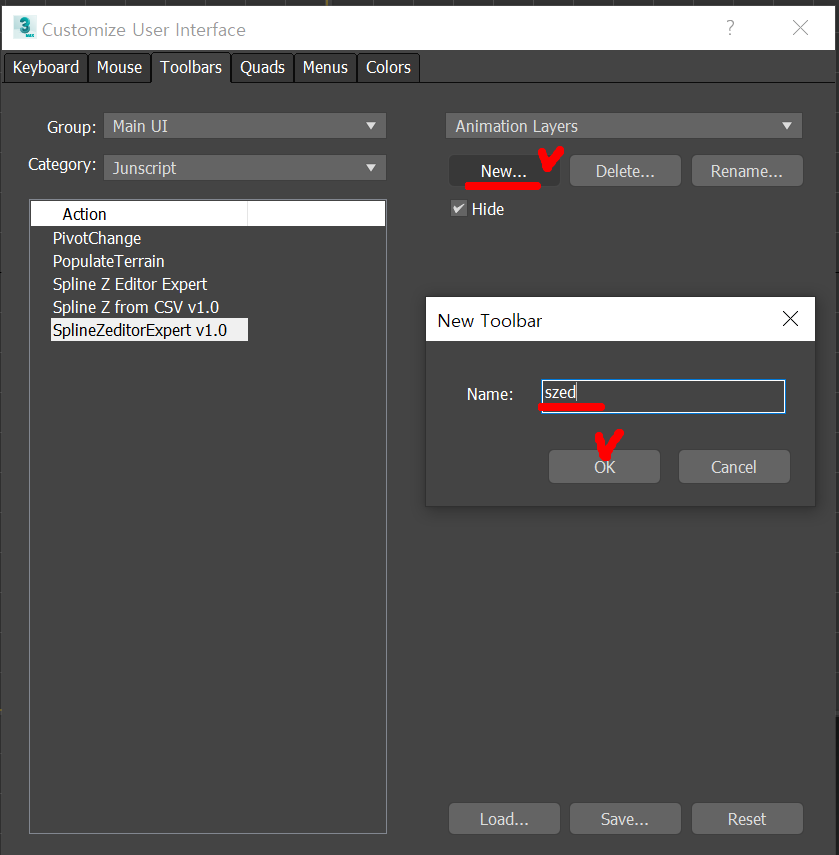
Task: Open the Menus tab
Action: pos(325,68)
